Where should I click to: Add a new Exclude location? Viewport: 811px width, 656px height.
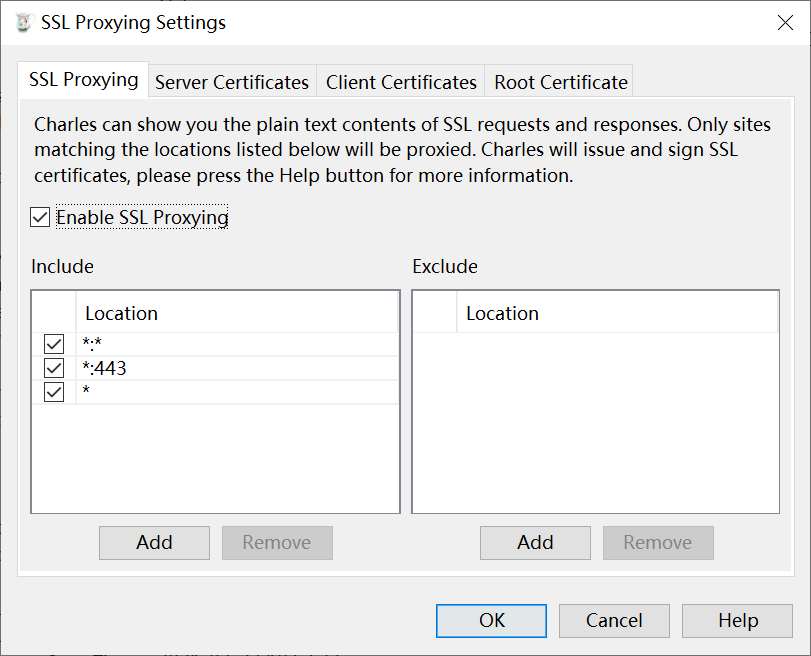[x=535, y=543]
